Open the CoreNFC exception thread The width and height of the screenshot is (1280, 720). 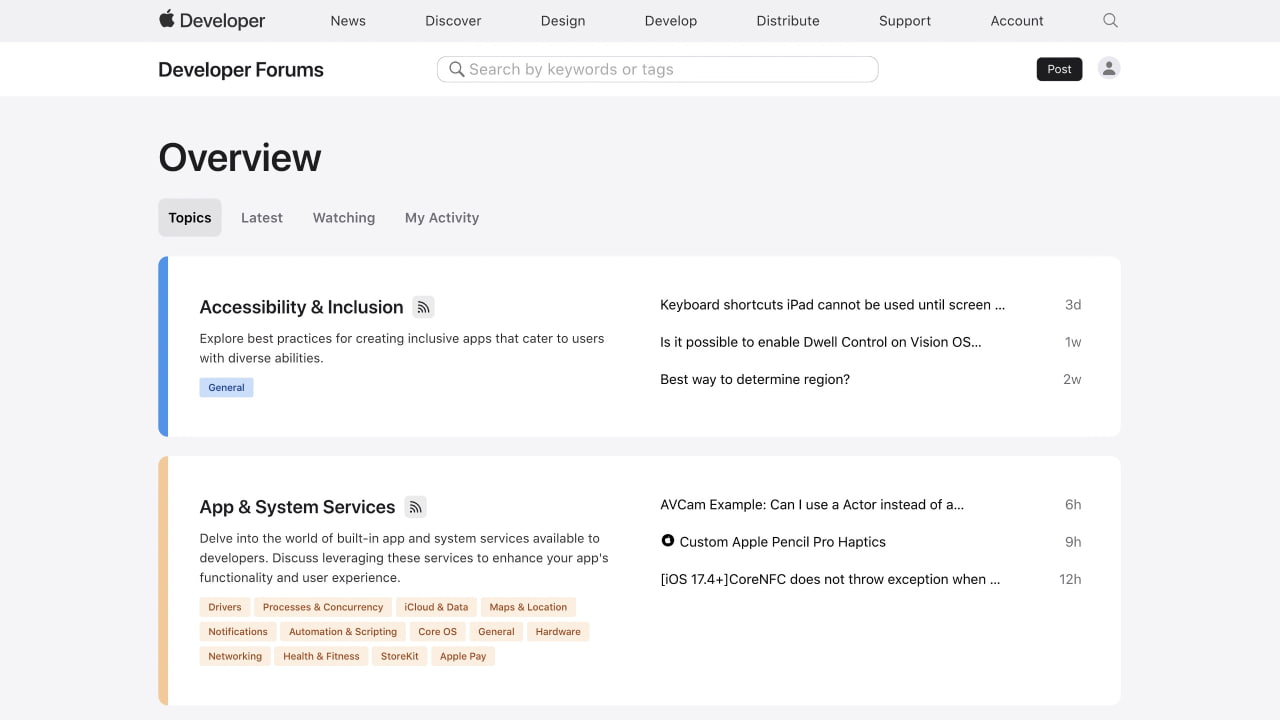coord(830,579)
